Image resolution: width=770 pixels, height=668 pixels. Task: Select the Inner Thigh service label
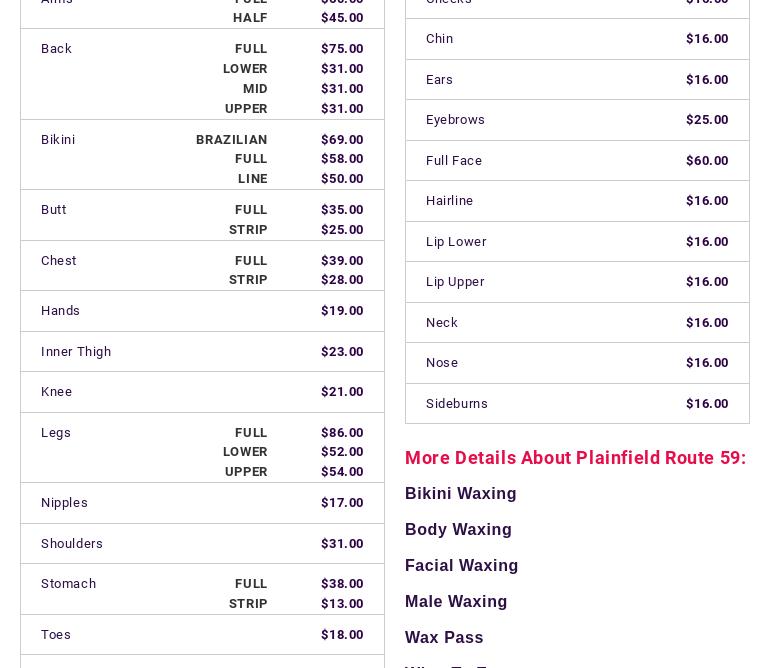point(76,351)
